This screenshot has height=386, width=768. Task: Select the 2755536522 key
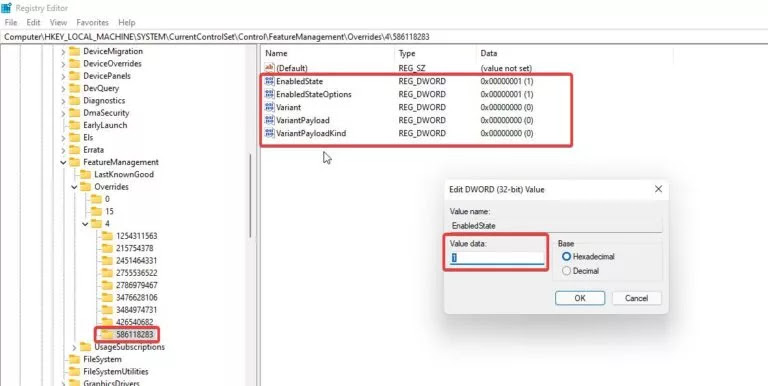(137, 273)
